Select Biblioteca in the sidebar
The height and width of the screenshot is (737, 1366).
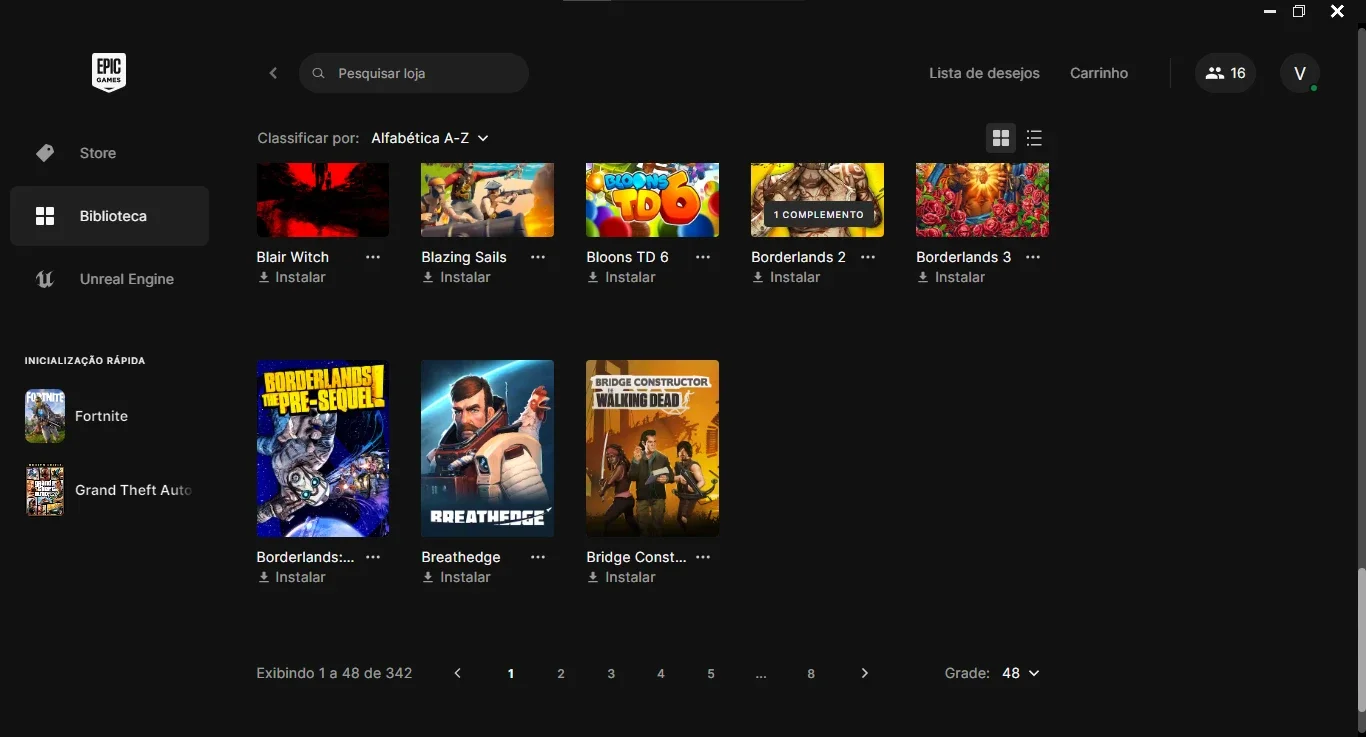[x=109, y=216]
